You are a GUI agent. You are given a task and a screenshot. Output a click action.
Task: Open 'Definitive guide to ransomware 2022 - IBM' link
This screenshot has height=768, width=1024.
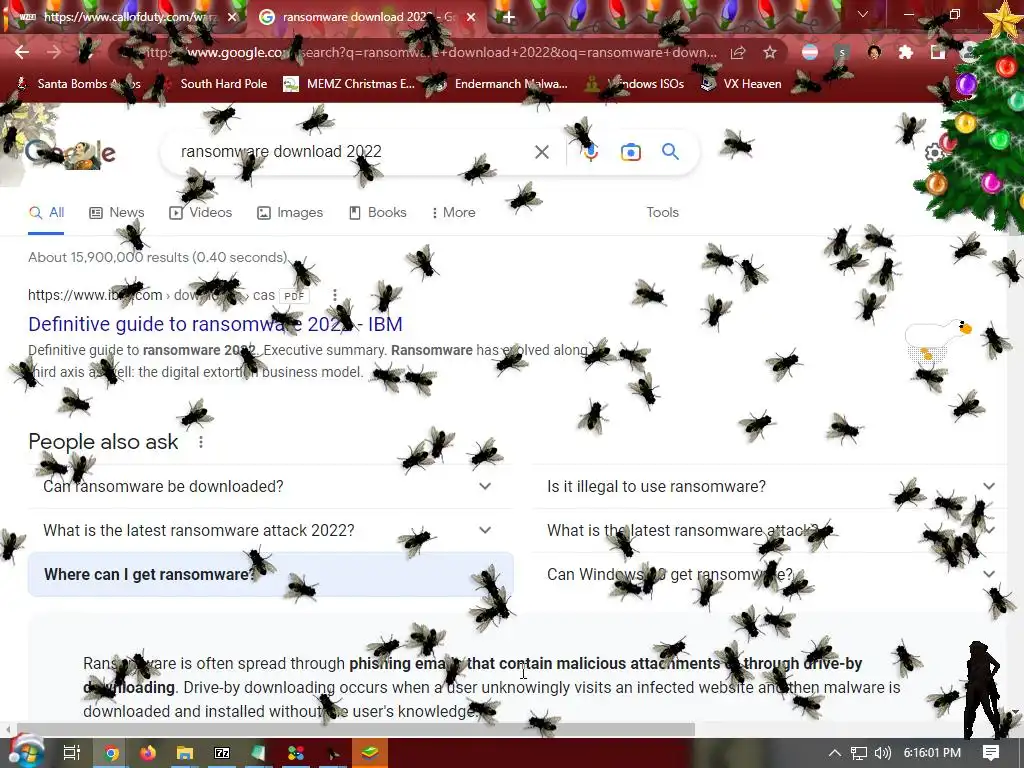pos(215,324)
